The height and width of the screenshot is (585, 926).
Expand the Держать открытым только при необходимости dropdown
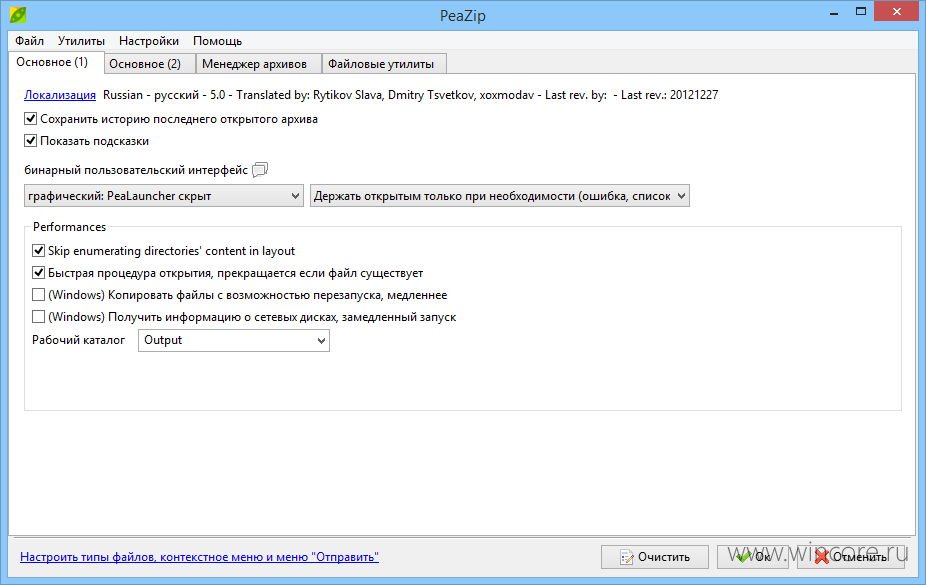pyautogui.click(x=500, y=196)
